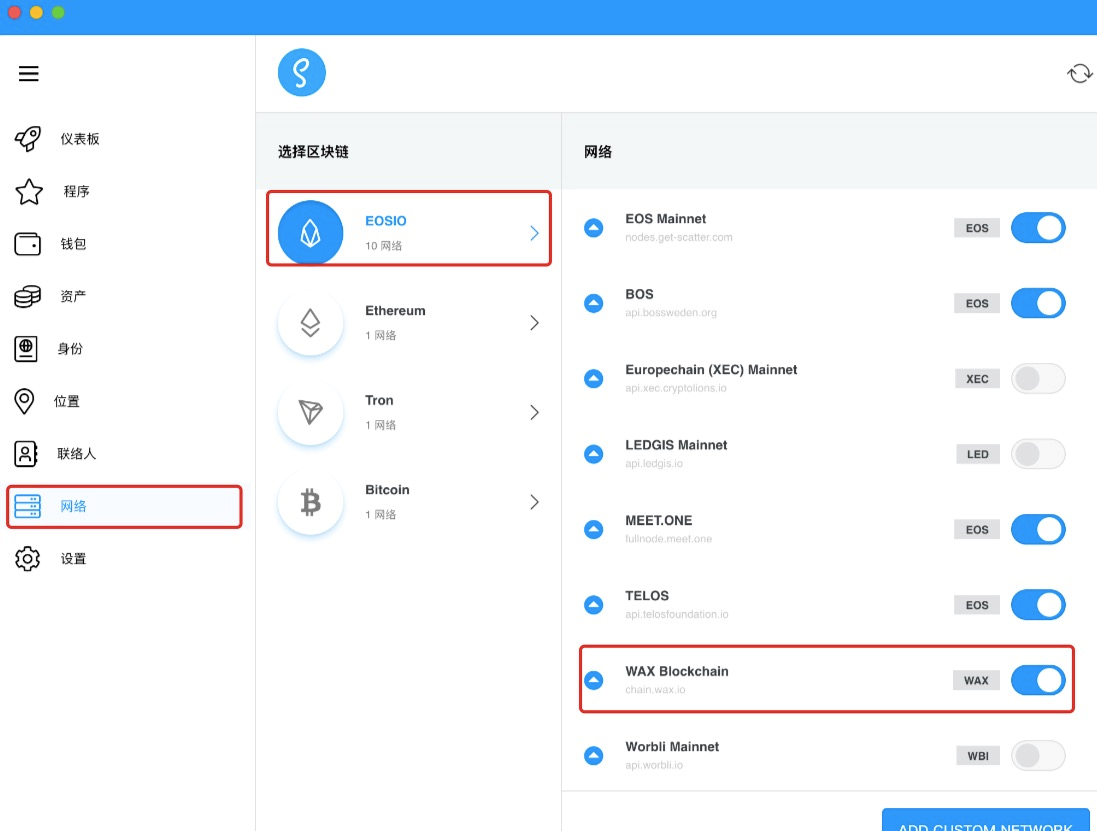Open 资产 in the sidebar

pos(73,297)
